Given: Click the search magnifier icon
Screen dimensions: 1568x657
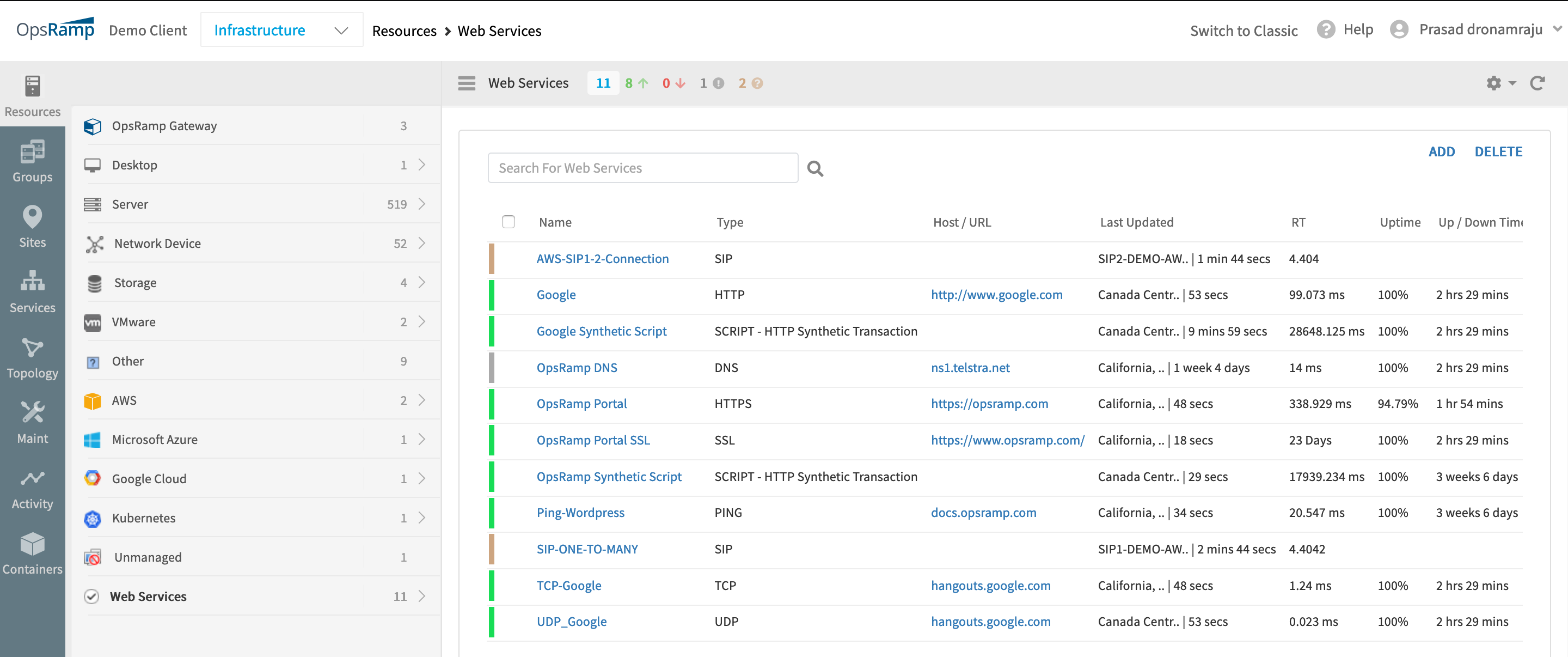Looking at the screenshot, I should (x=815, y=169).
